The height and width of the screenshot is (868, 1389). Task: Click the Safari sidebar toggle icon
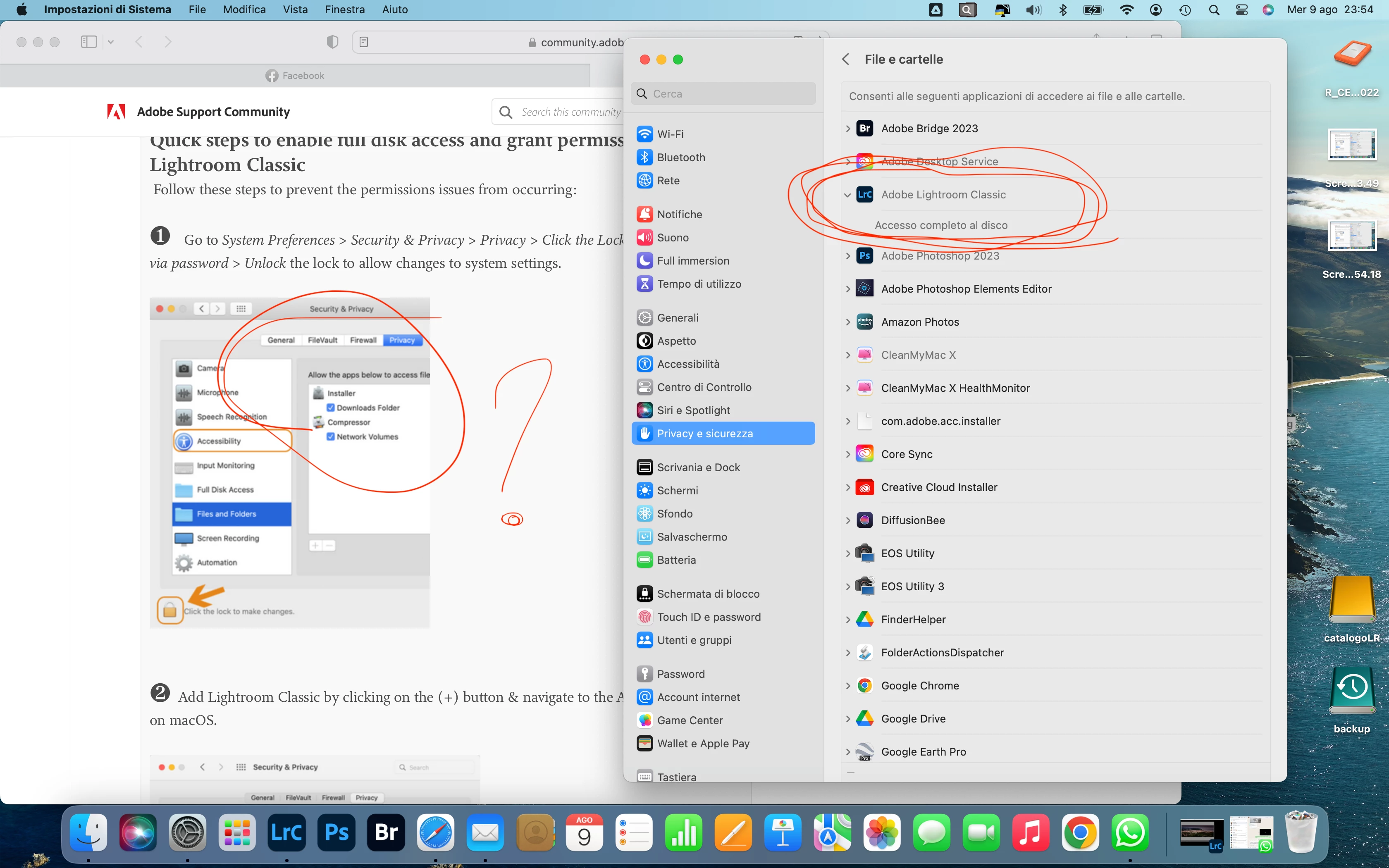coord(89,41)
